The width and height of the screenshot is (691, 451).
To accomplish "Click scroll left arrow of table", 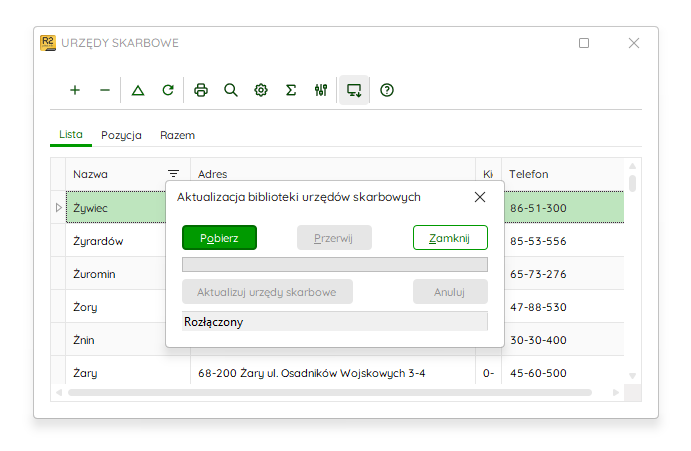I will click(59, 392).
